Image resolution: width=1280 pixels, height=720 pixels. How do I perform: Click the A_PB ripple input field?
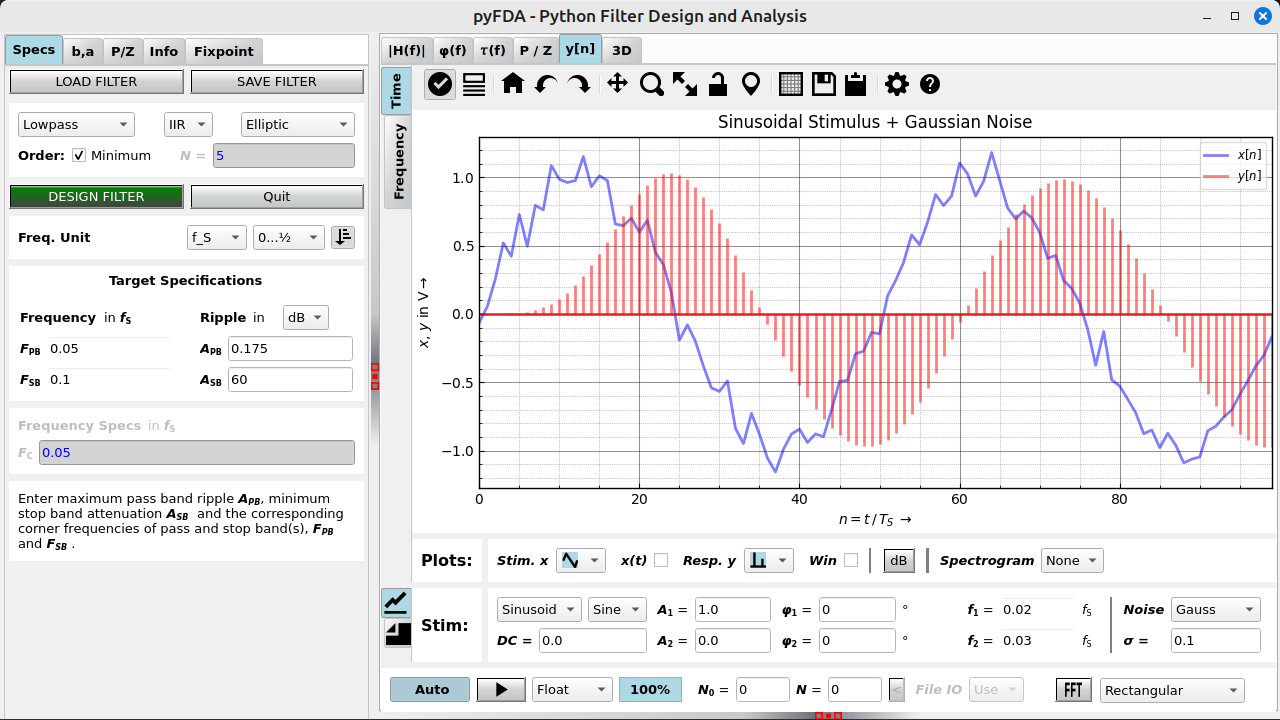(291, 348)
